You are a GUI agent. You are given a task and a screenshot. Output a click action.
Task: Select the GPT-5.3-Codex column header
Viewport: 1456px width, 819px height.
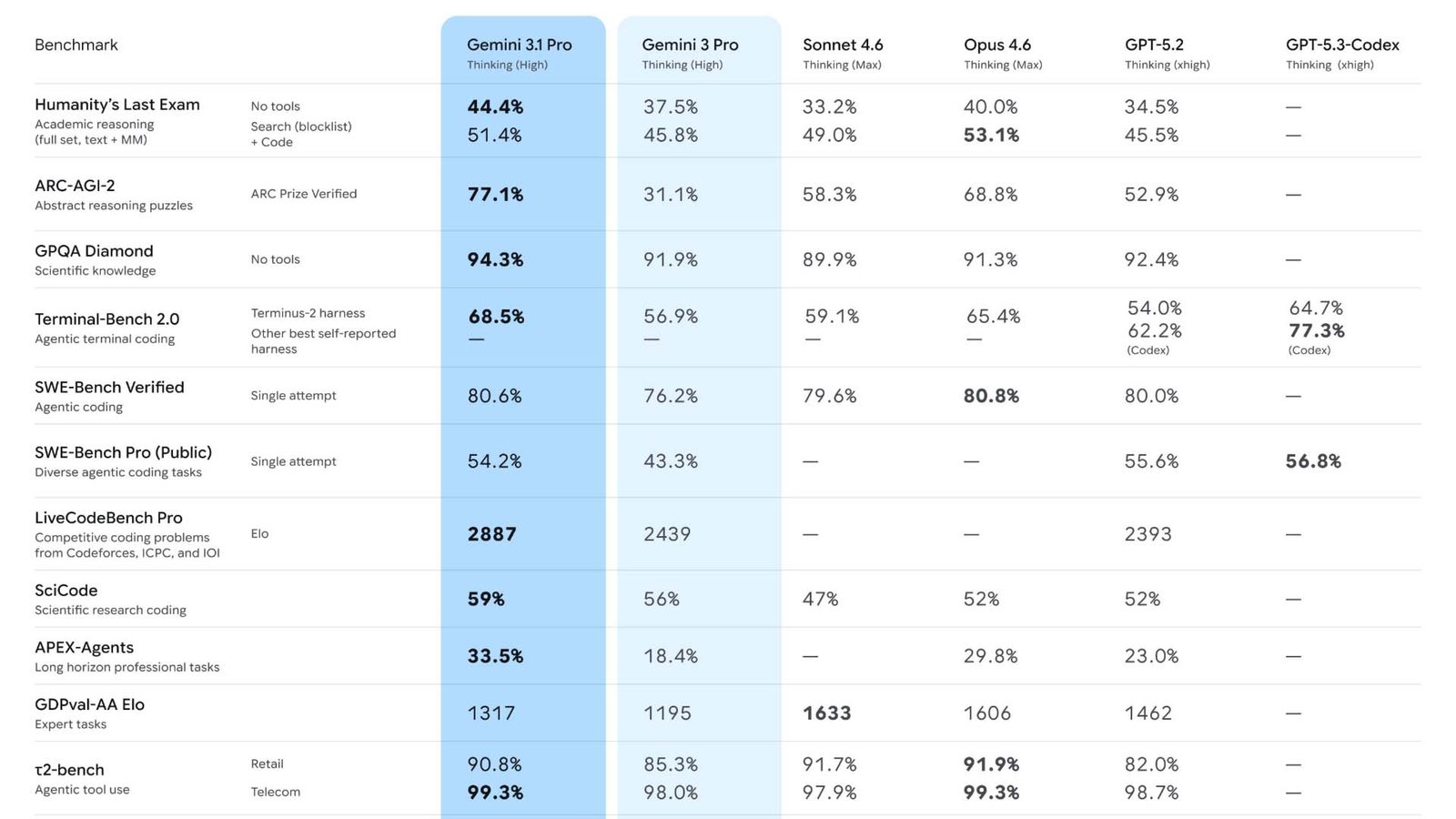click(1342, 45)
